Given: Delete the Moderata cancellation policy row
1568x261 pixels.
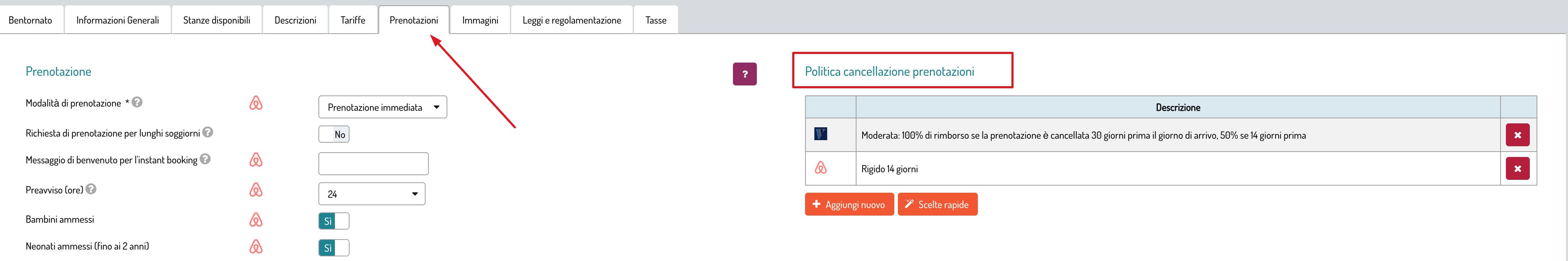Looking at the screenshot, I should coord(1517,135).
